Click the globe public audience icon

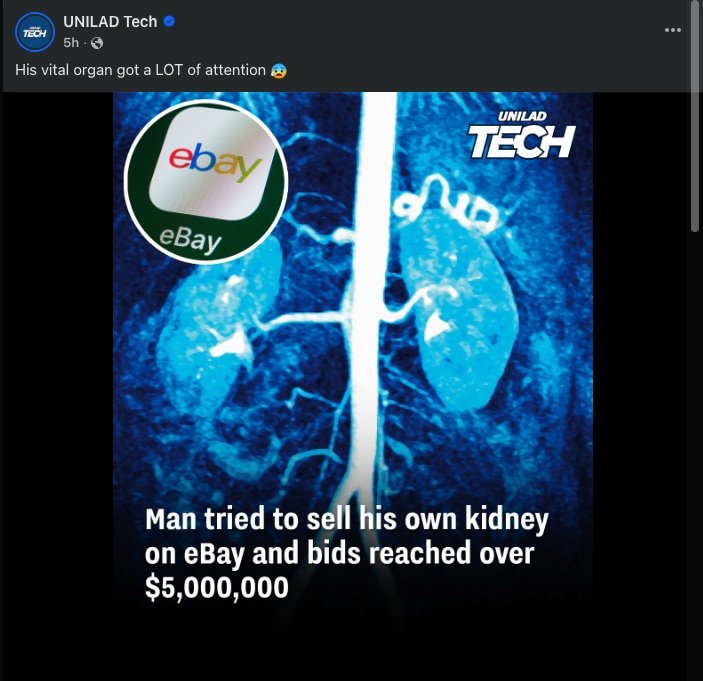tap(97, 43)
